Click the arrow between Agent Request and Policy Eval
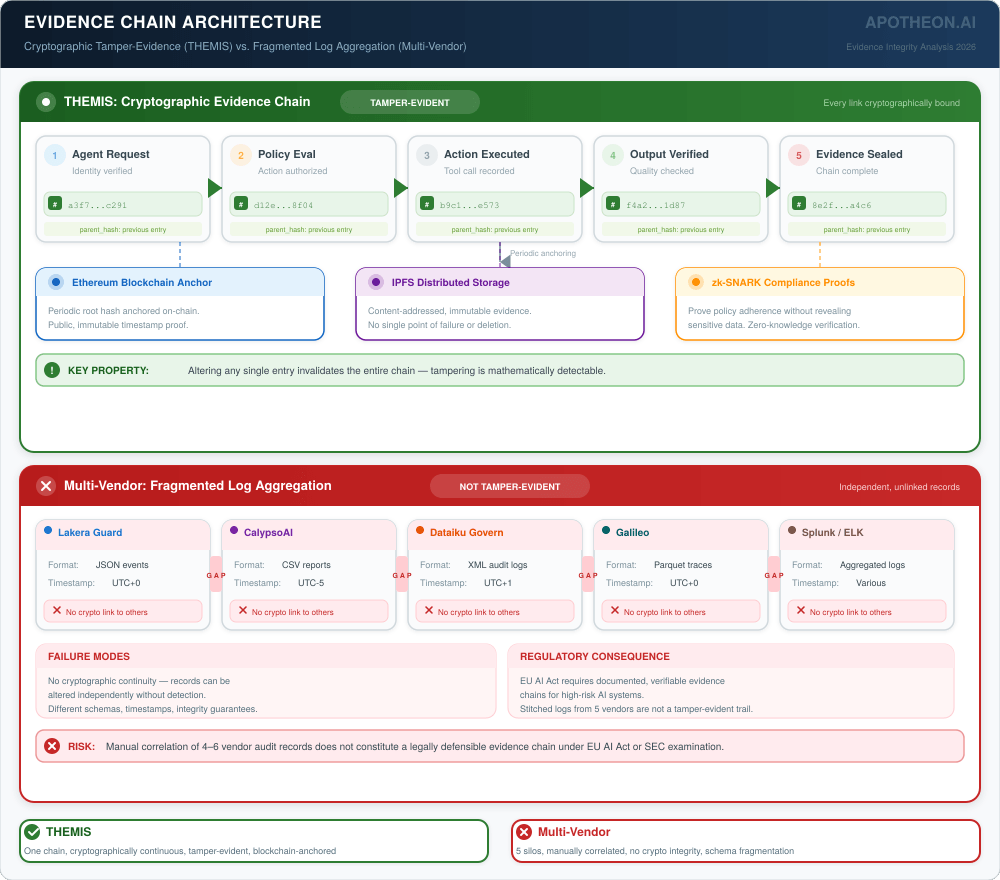The image size is (1000, 880). pos(215,188)
